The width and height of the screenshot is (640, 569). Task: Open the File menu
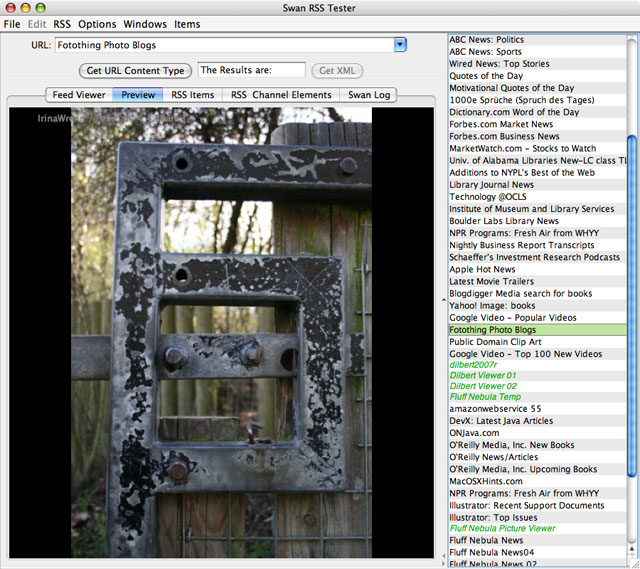pos(12,24)
